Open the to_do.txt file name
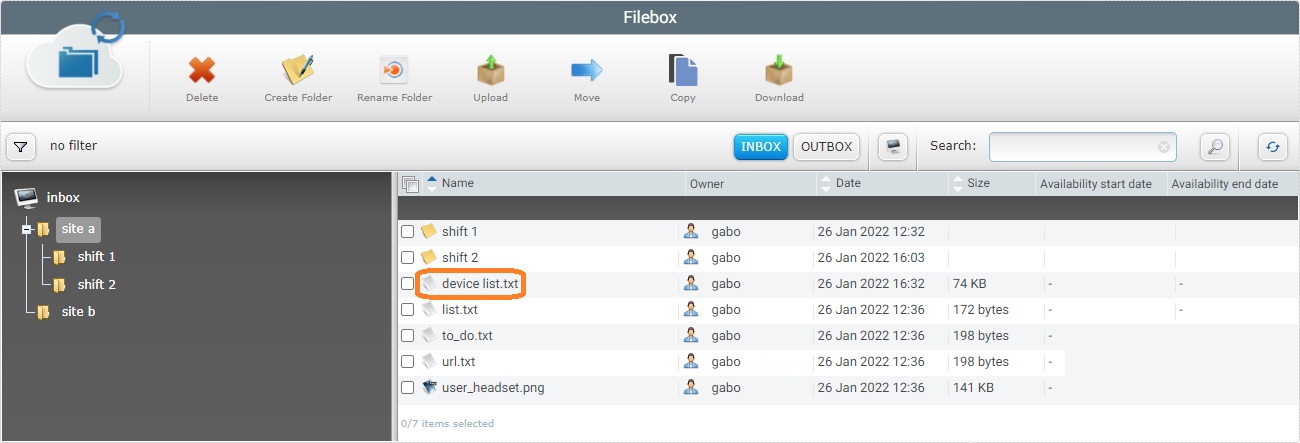 click(x=467, y=336)
